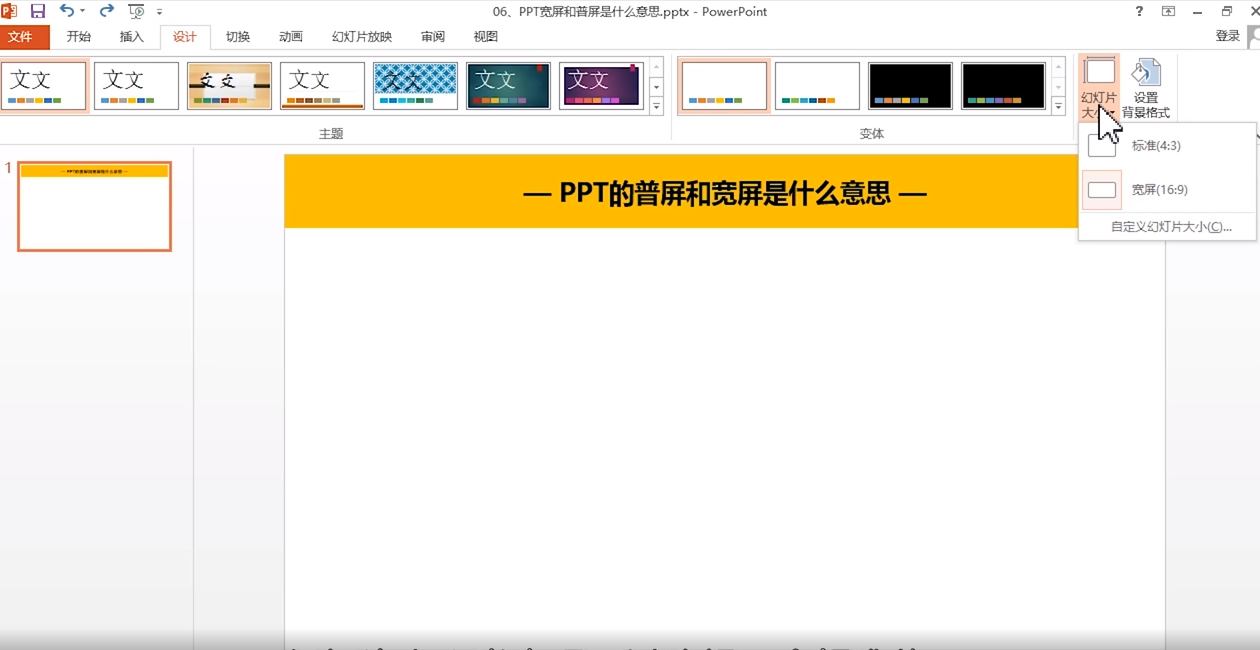Open the Customize Quick Access Toolbar arrow
The width and height of the screenshot is (1260, 650).
pos(159,12)
